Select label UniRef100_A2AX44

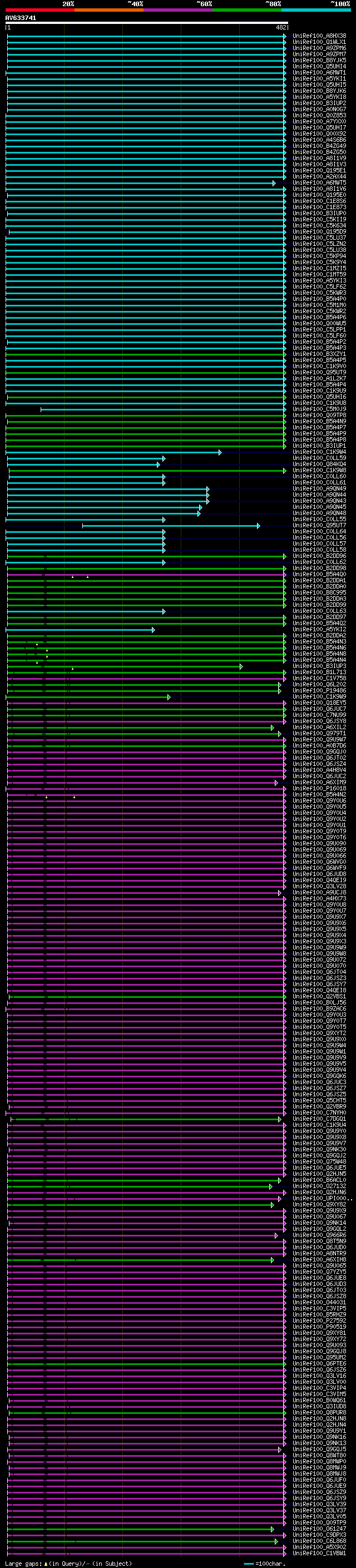tap(319, 176)
